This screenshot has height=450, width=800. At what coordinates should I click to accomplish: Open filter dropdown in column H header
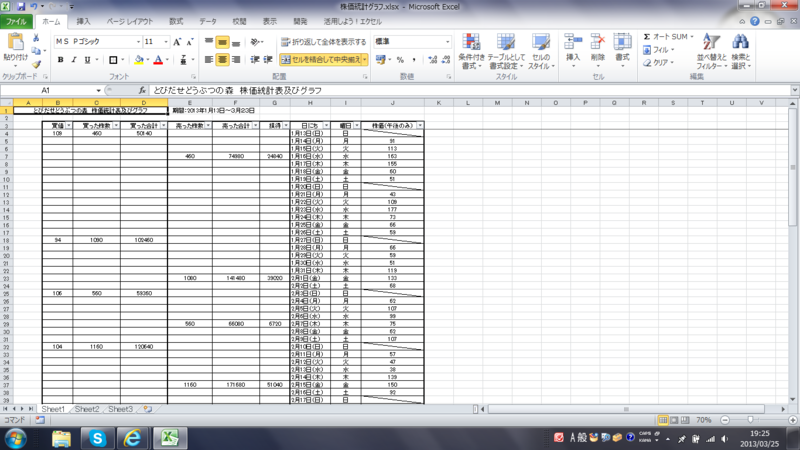(326, 126)
